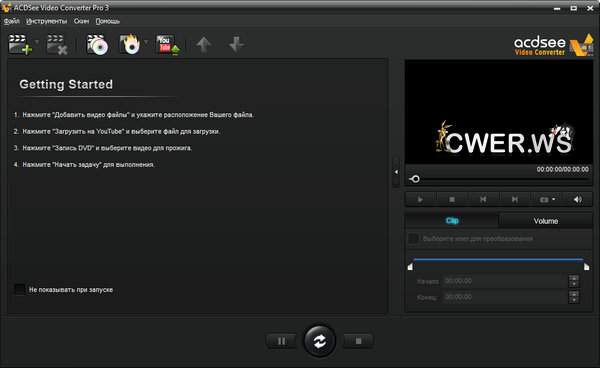Open the Скин menu

(x=81, y=21)
